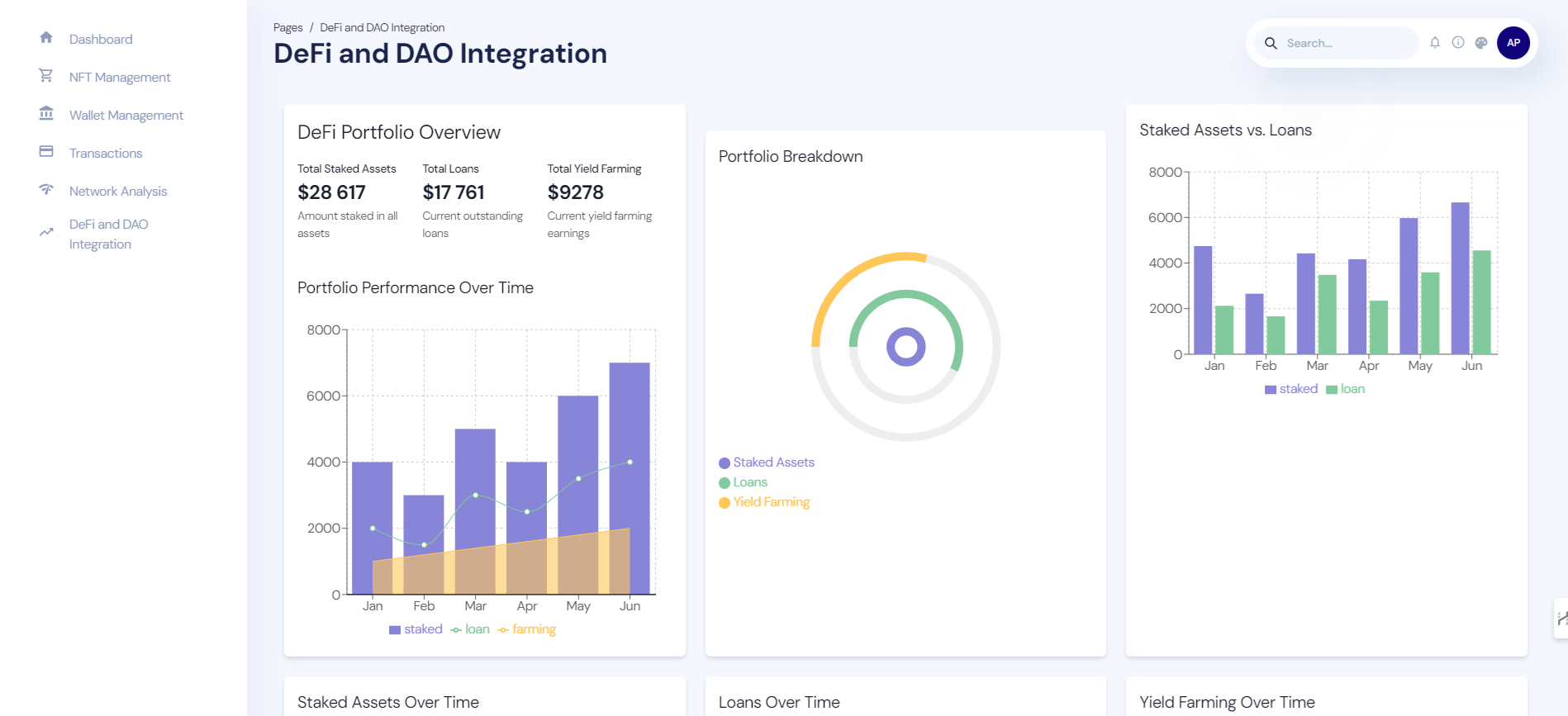This screenshot has width=1568, height=716.
Task: Focus the Search input field
Action: [x=1347, y=43]
